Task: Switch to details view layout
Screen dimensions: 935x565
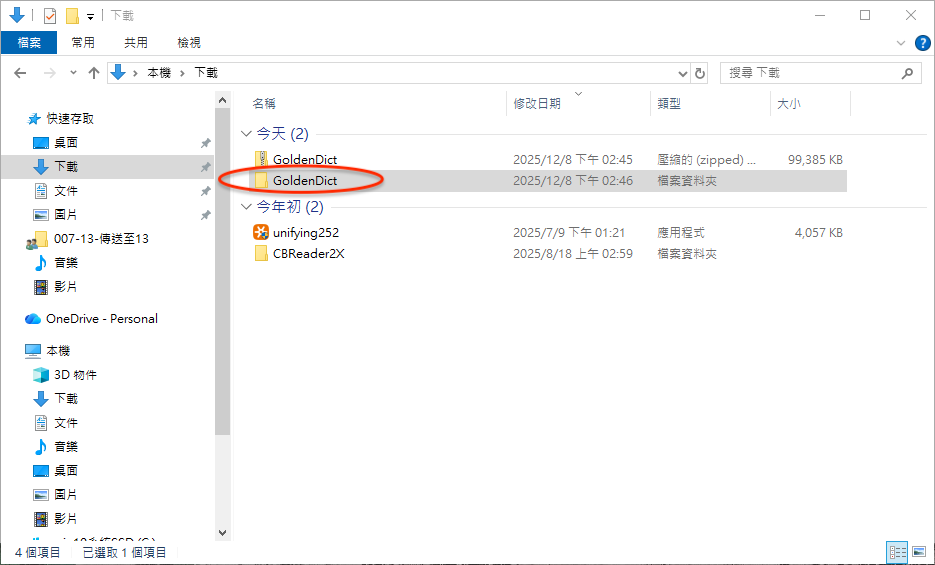Action: 897,552
